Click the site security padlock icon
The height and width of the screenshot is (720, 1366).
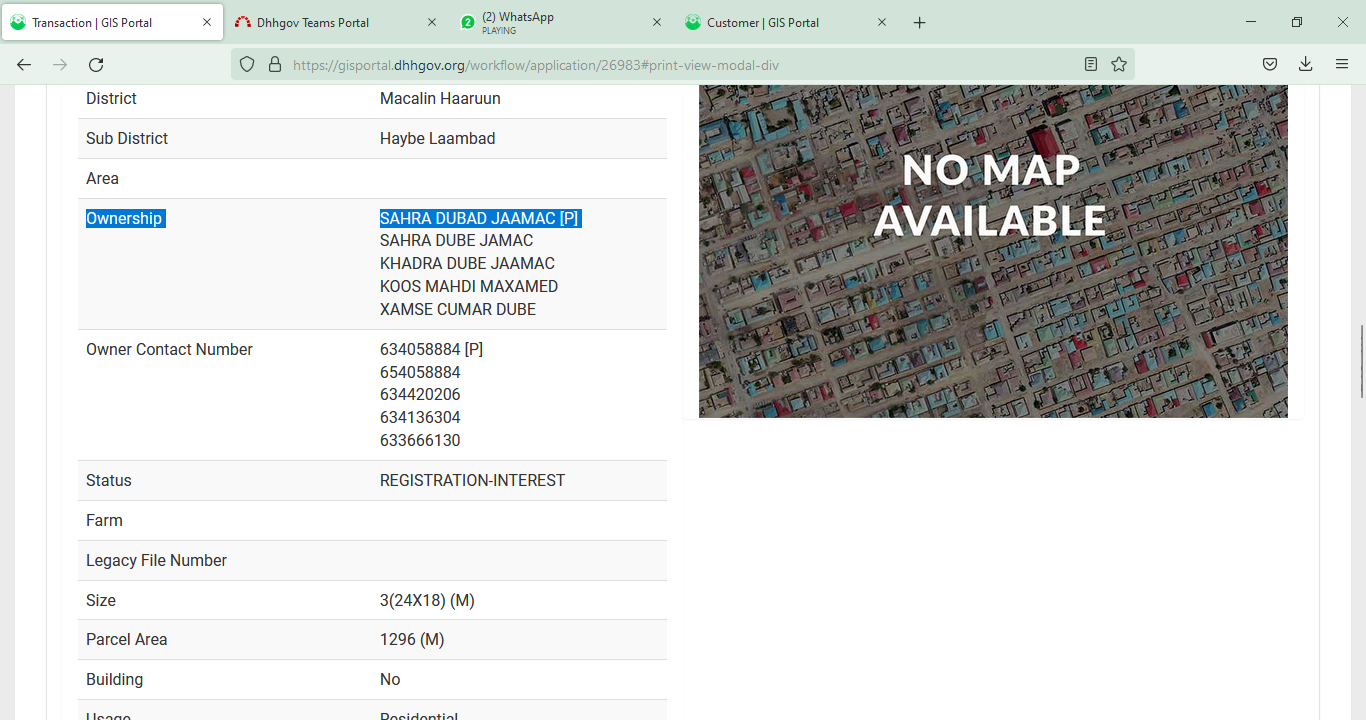point(275,64)
